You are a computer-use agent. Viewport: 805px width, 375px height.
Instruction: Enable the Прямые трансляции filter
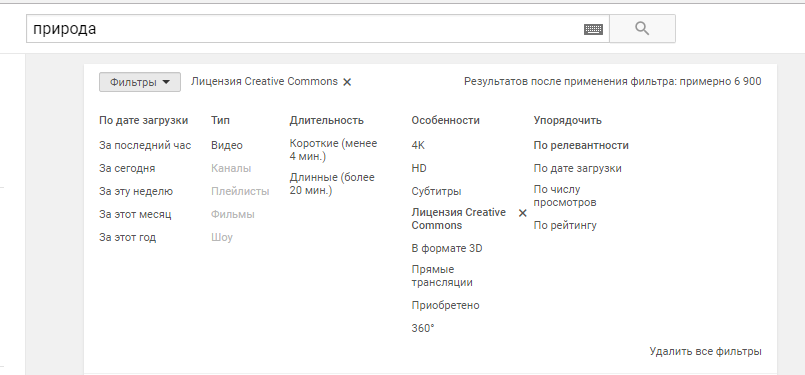coord(442,276)
